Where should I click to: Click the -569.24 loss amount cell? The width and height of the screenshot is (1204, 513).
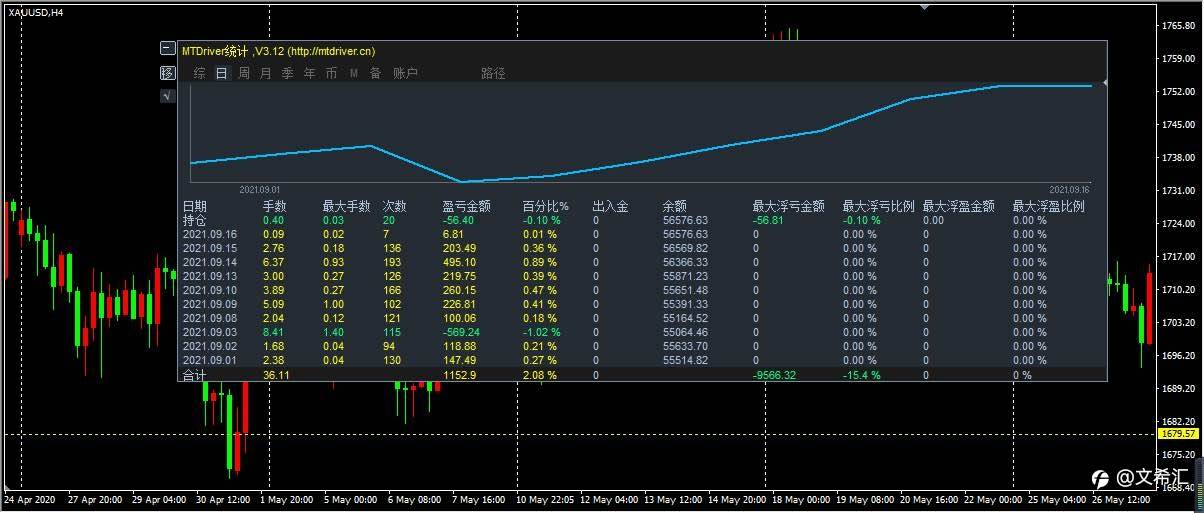pos(461,332)
